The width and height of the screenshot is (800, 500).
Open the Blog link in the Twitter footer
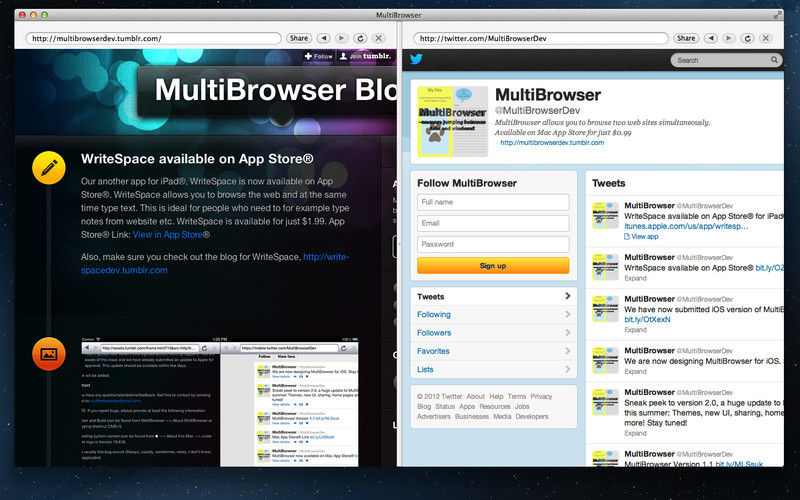click(424, 407)
